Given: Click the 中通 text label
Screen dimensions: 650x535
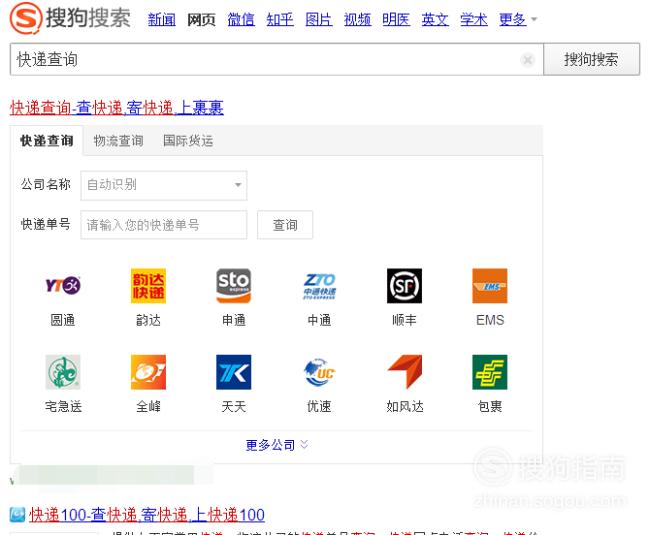Looking at the screenshot, I should tap(319, 320).
